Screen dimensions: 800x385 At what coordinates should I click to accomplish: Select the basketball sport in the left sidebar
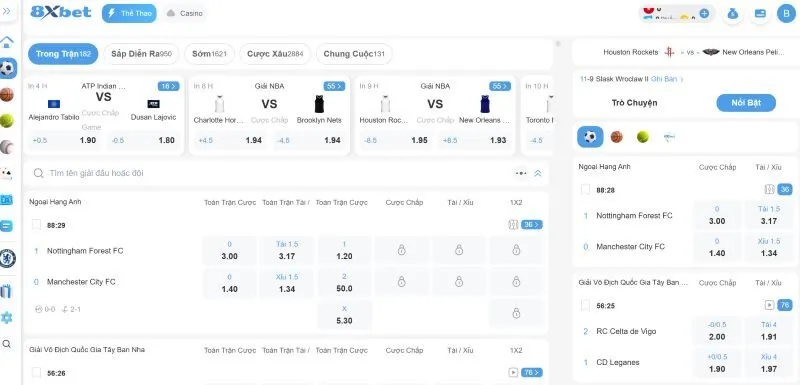[x=7, y=95]
